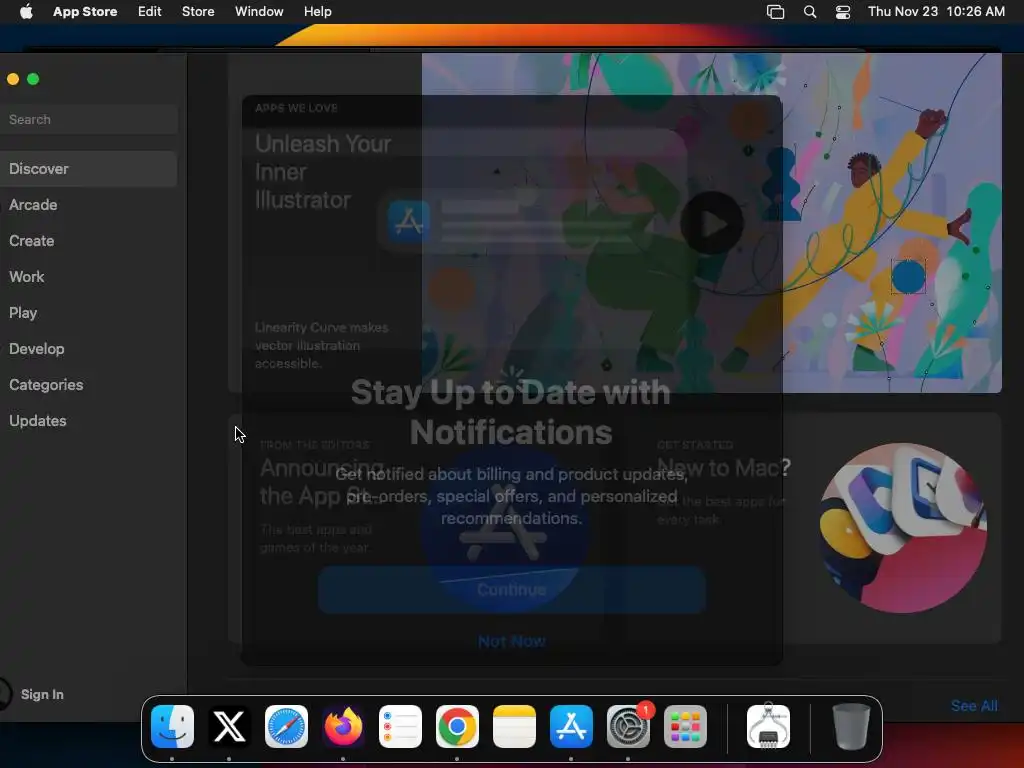Open Notes from the Dock
Screen dimensions: 1024x768
[x=514, y=726]
